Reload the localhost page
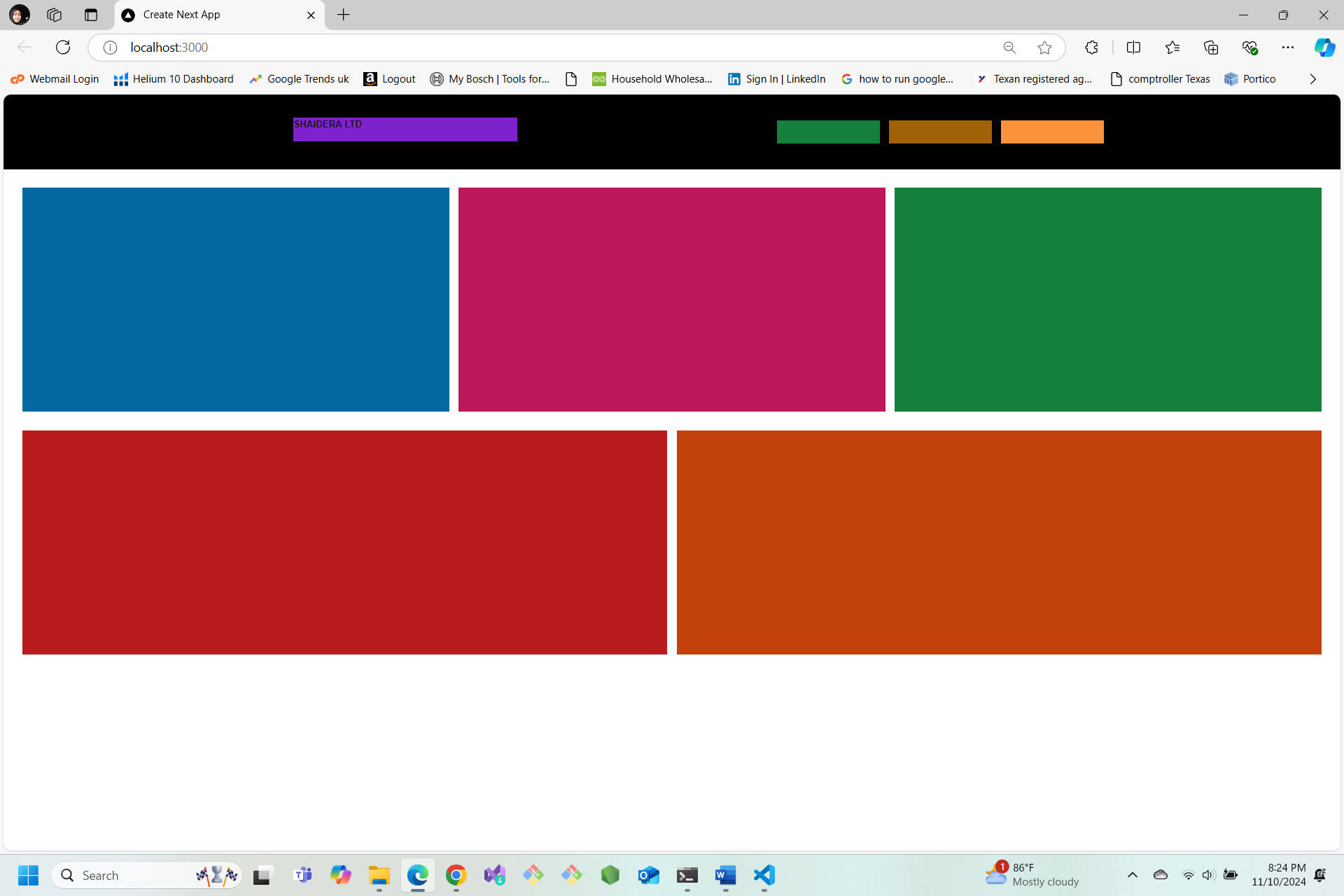Screen dimensions: 1344x896 point(63,47)
